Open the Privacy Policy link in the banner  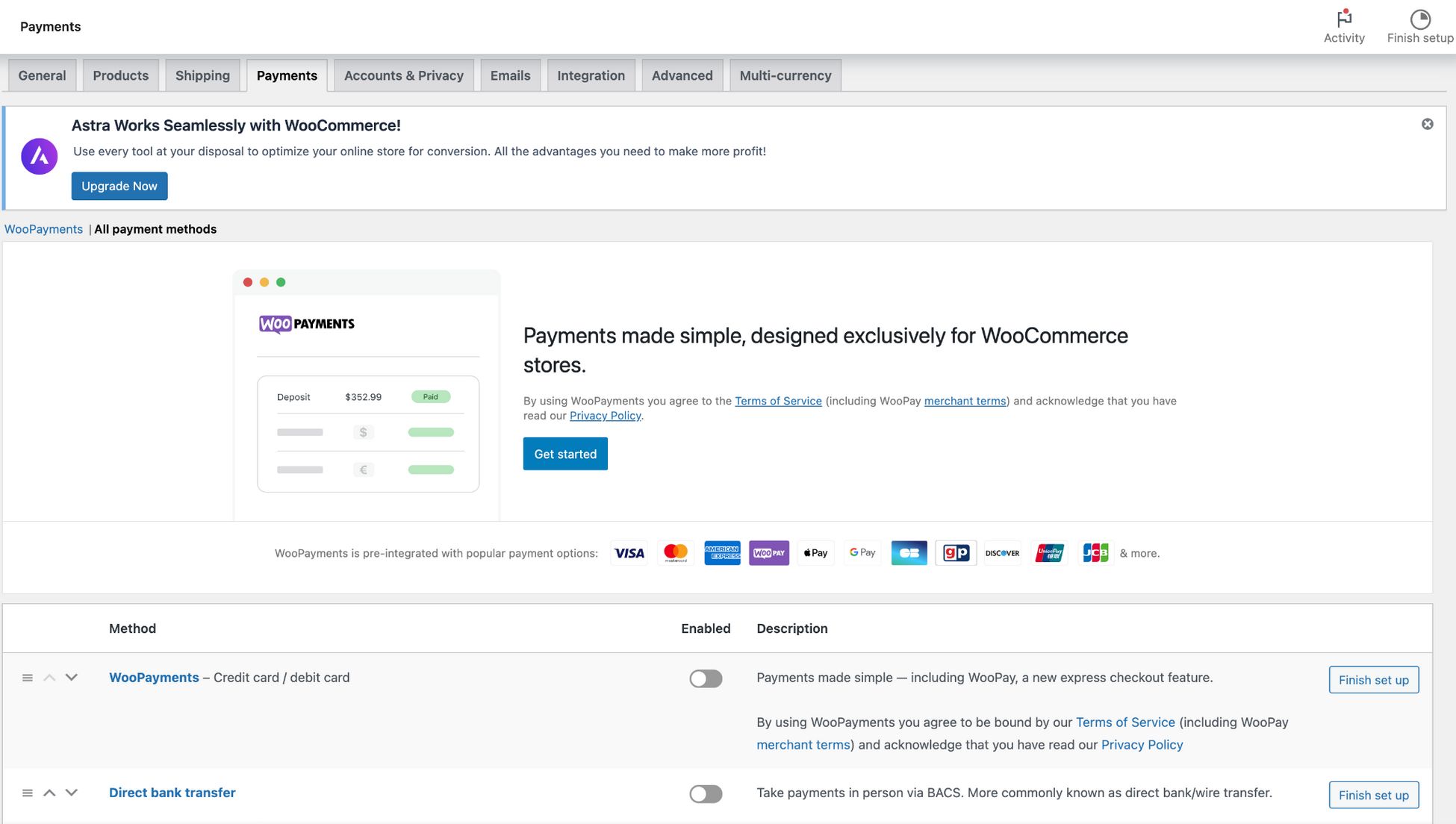605,416
